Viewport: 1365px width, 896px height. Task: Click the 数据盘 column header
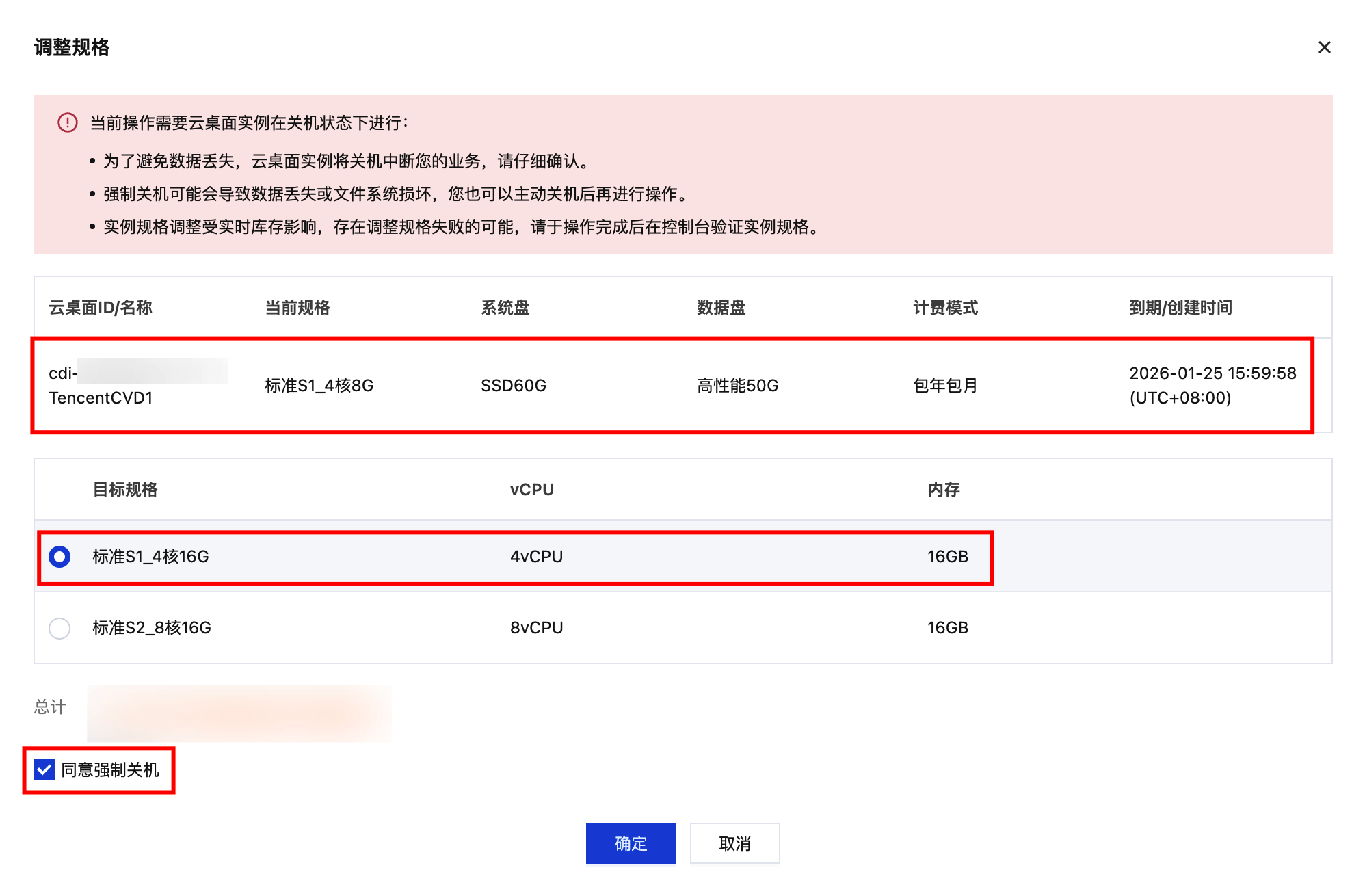[x=721, y=308]
